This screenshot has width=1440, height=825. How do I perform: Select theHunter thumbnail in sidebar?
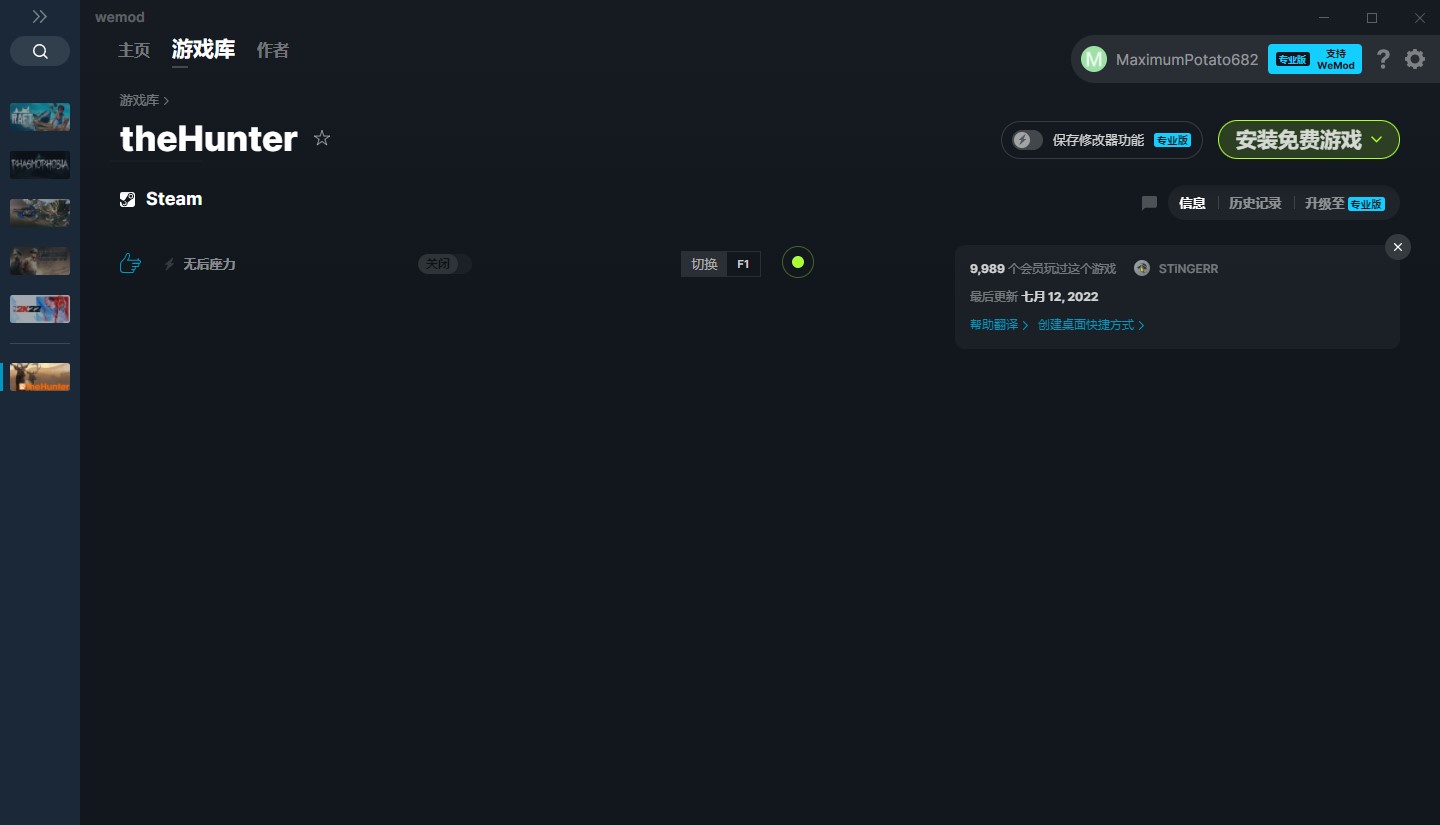point(40,377)
